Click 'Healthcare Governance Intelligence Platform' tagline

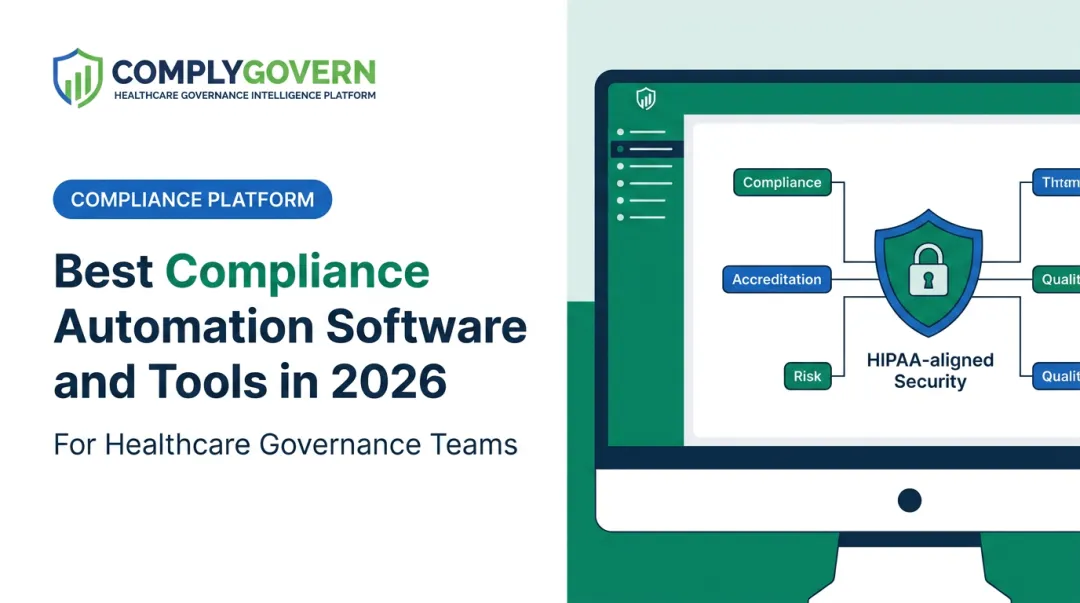[x=245, y=95]
